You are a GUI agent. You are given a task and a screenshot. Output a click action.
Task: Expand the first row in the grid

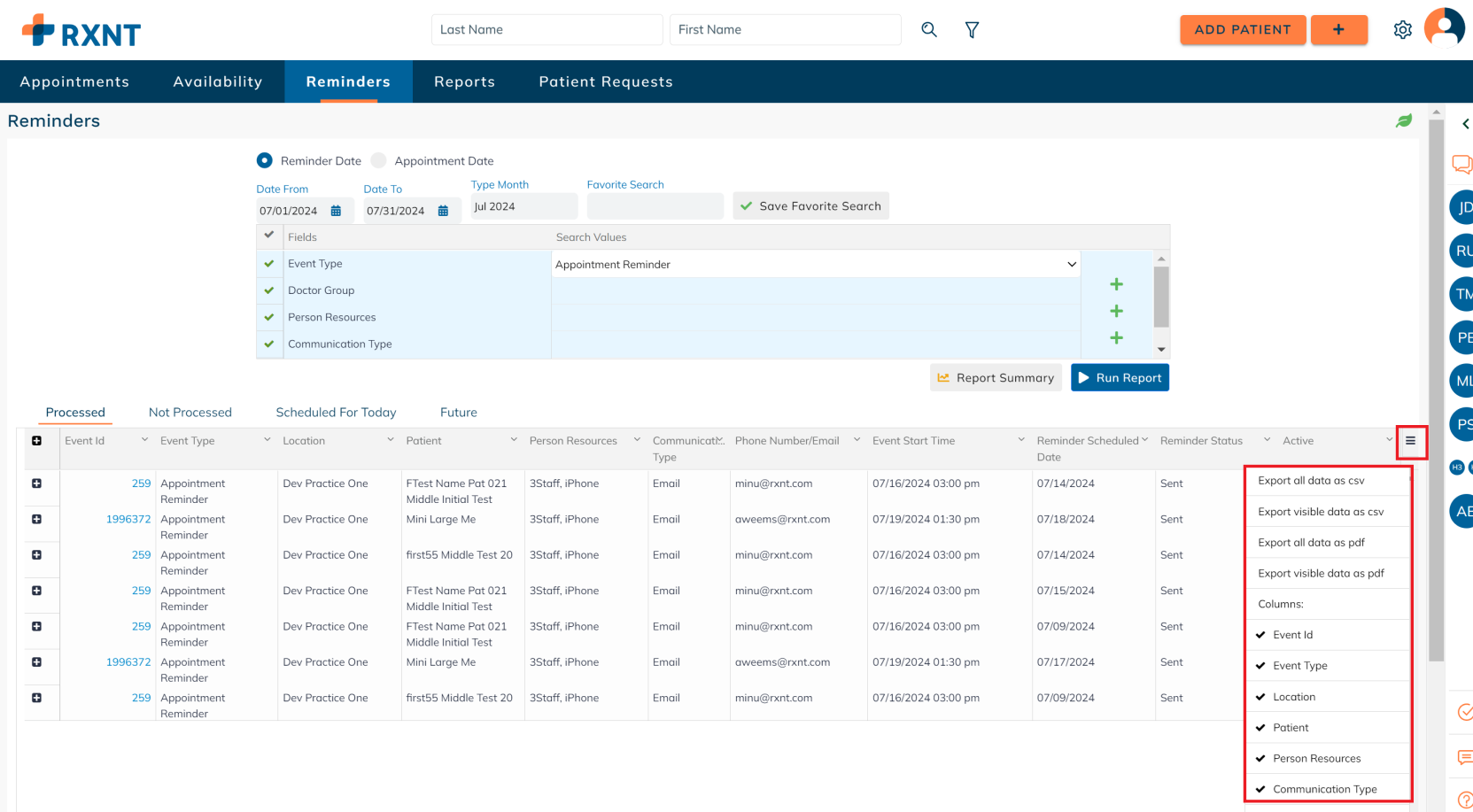37,483
